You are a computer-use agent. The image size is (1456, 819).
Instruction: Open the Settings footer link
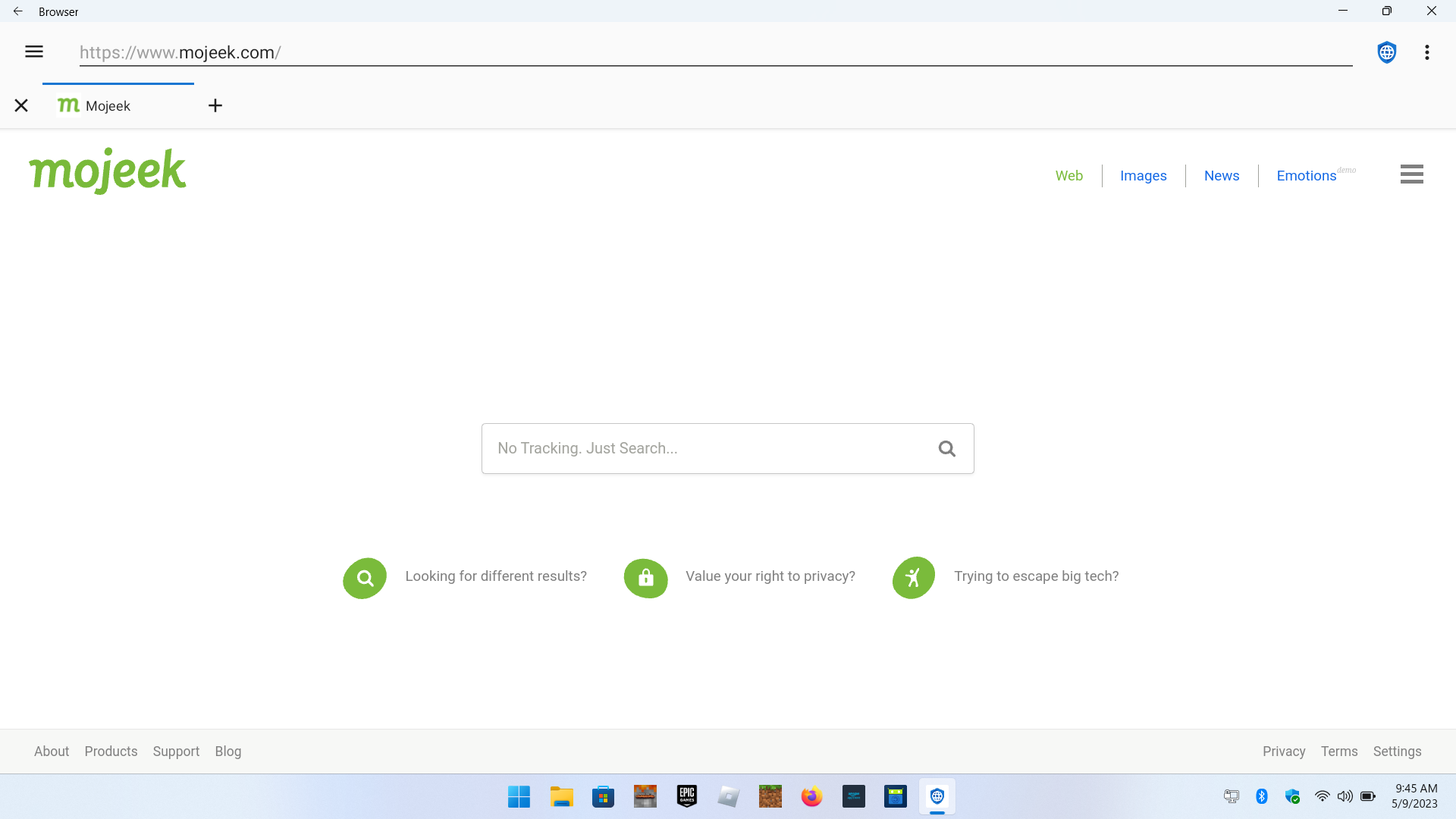point(1397,751)
